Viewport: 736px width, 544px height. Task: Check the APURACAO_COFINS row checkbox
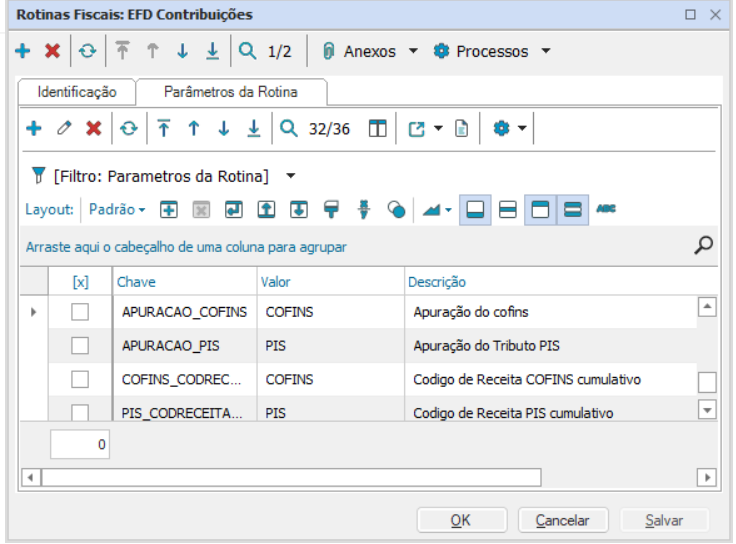(81, 312)
